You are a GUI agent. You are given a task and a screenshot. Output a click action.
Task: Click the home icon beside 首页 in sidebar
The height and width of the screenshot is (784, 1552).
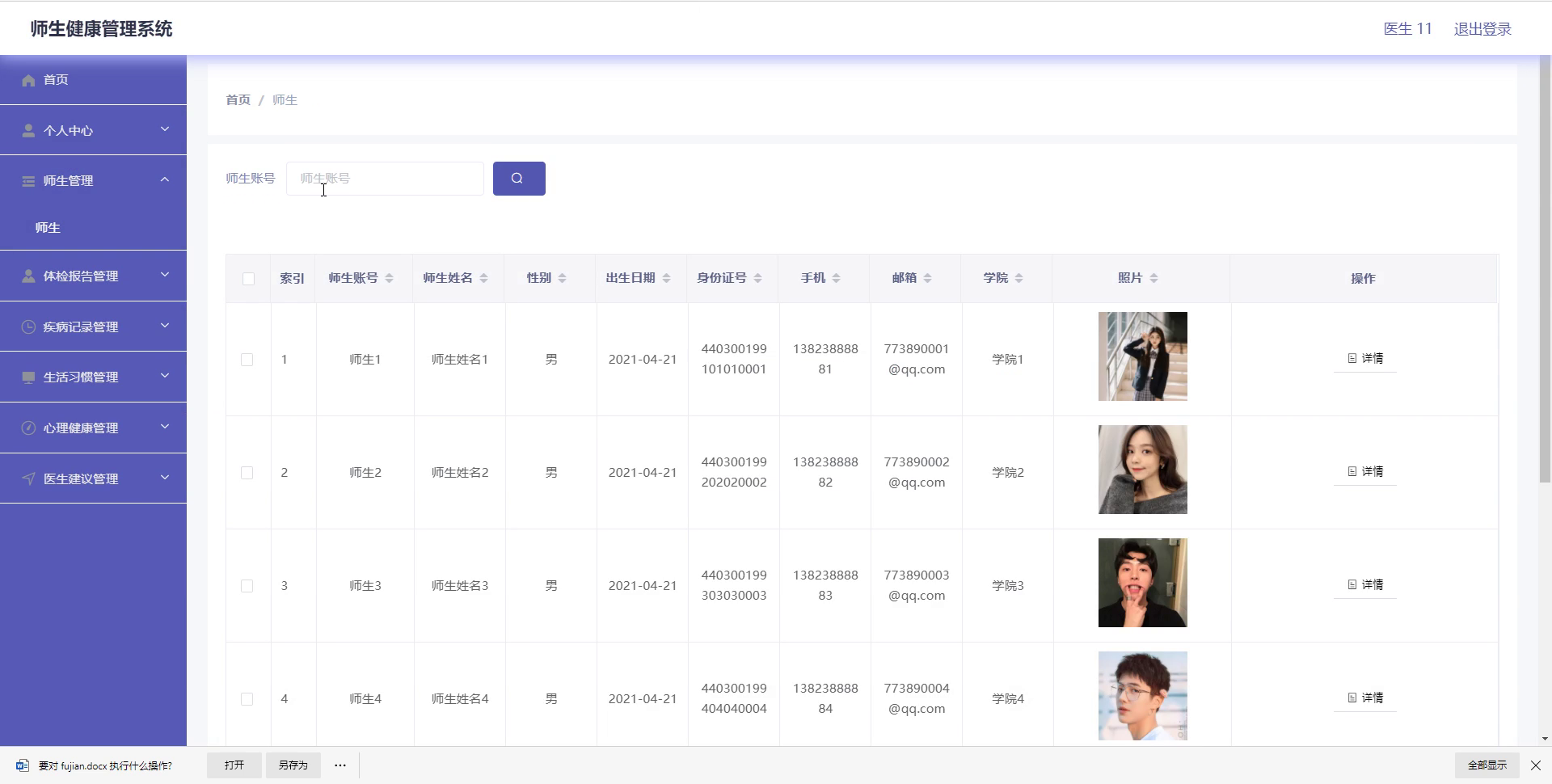[28, 80]
